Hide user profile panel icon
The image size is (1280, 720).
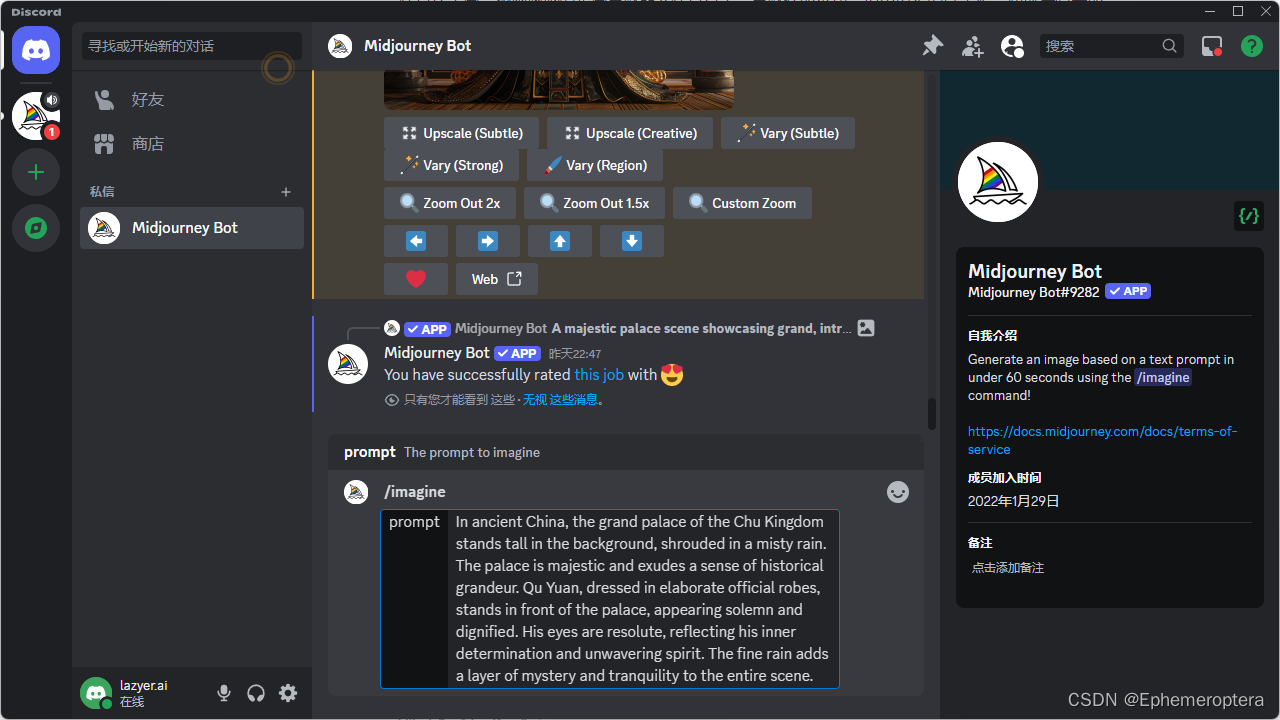pyautogui.click(x=1012, y=46)
